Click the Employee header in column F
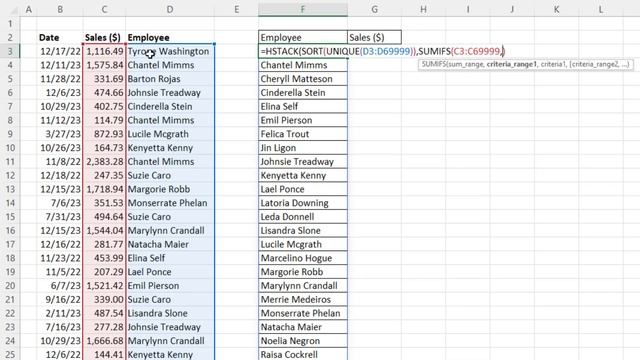The height and width of the screenshot is (360, 640). [303, 38]
